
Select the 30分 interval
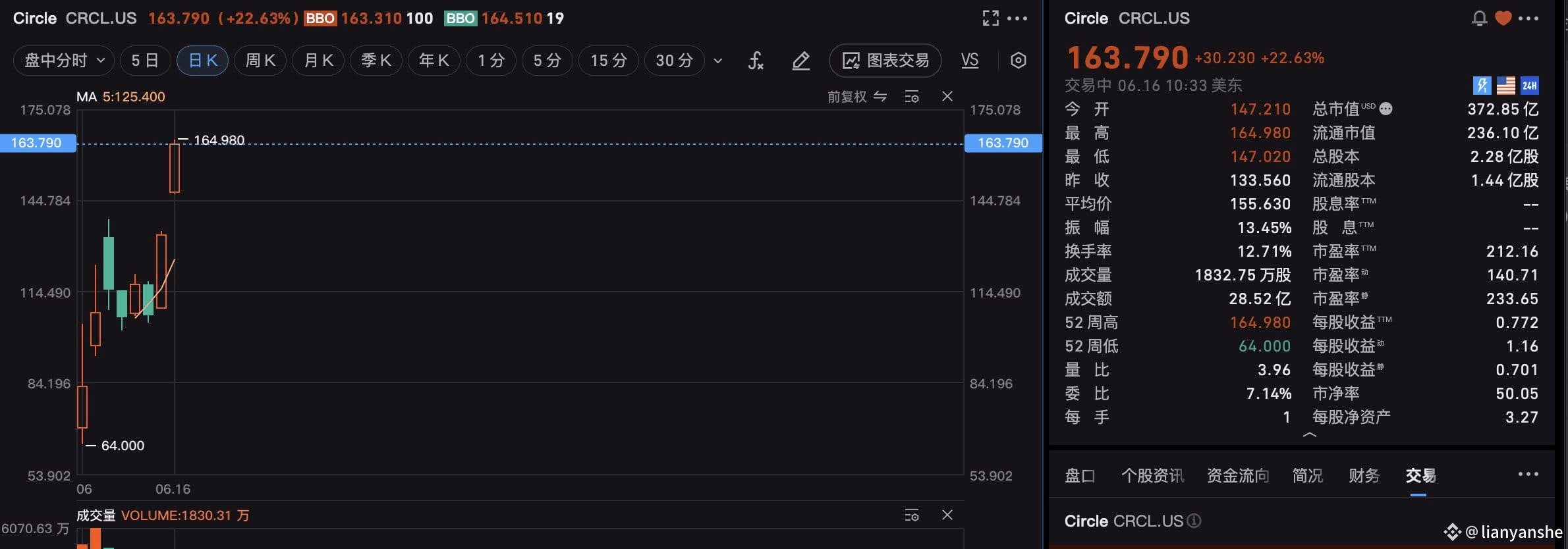(674, 61)
